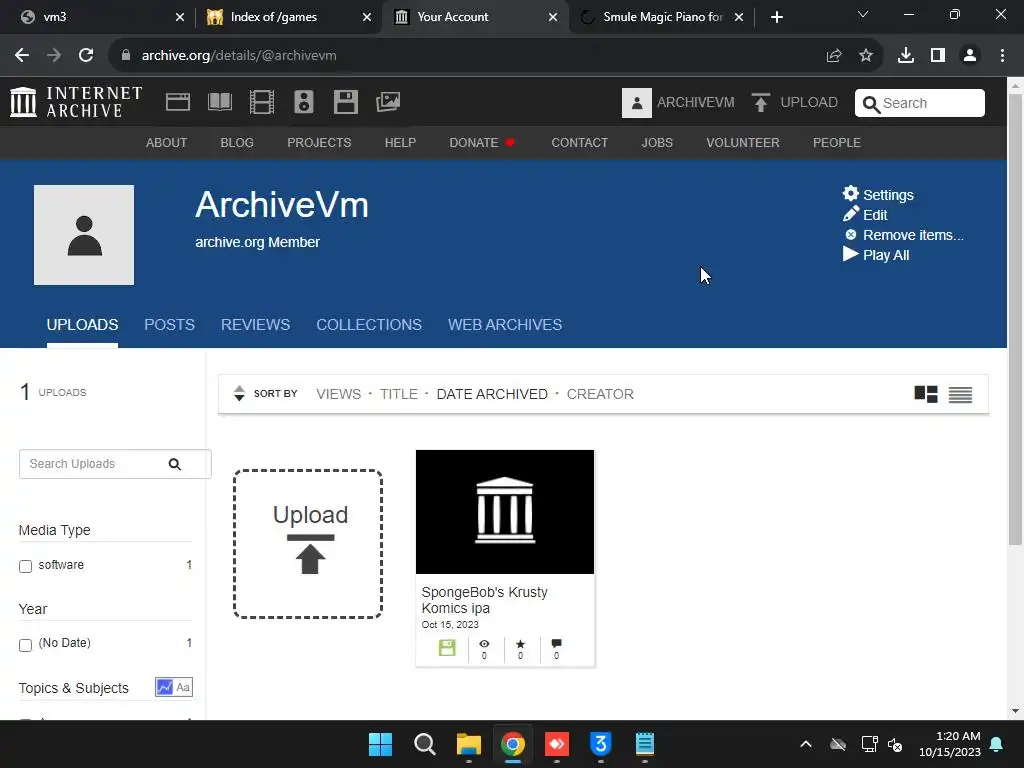Expand the tab search chevron
The width and height of the screenshot is (1024, 768).
pyautogui.click(x=863, y=14)
